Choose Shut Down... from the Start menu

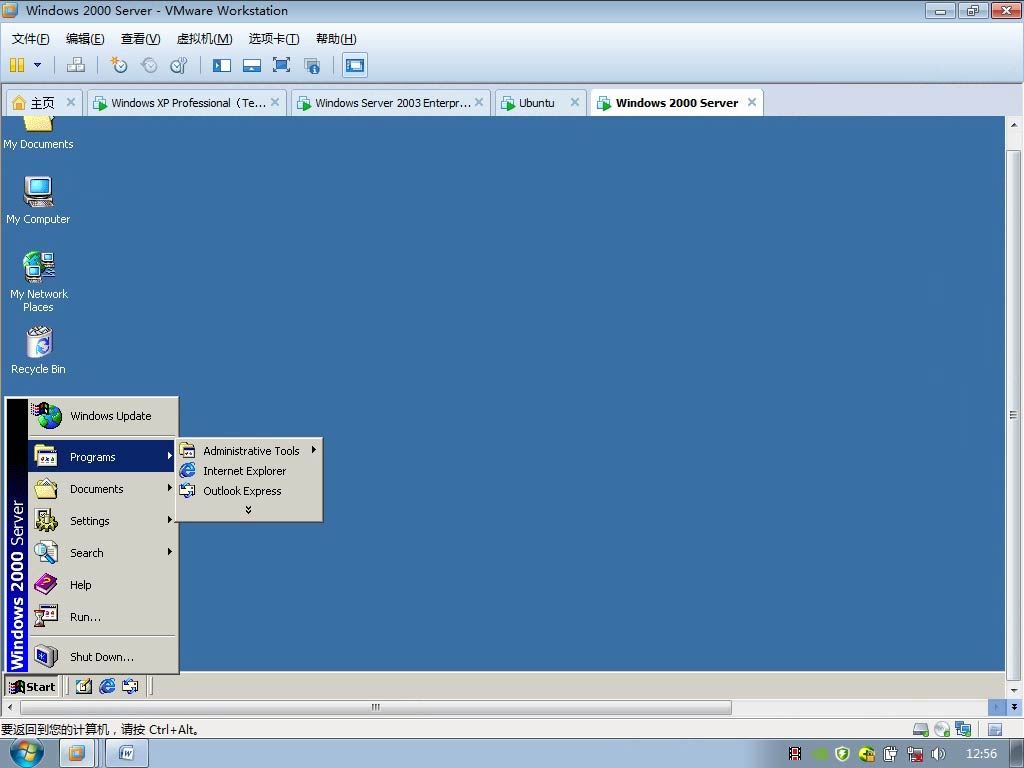tap(103, 656)
